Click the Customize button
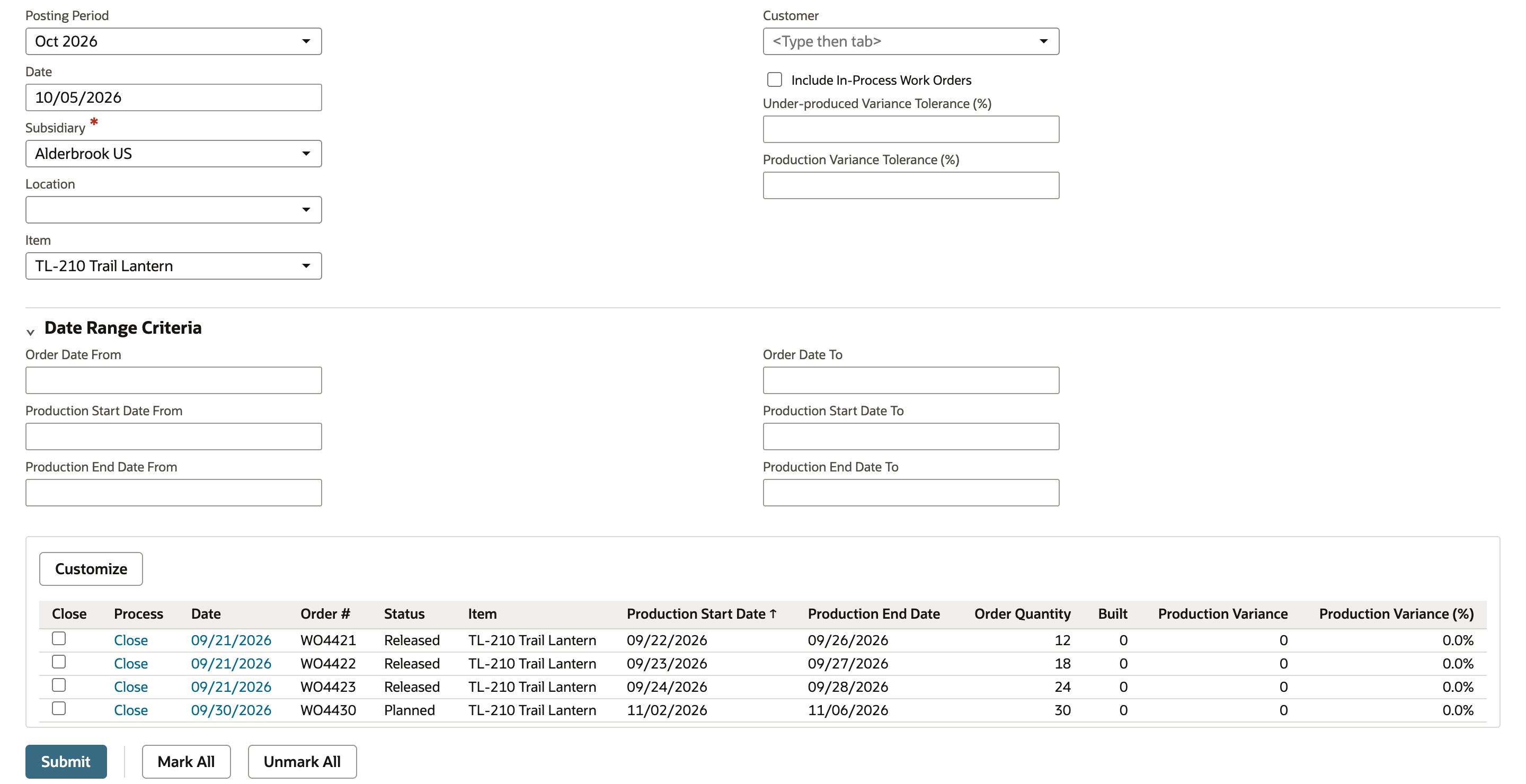 click(91, 569)
